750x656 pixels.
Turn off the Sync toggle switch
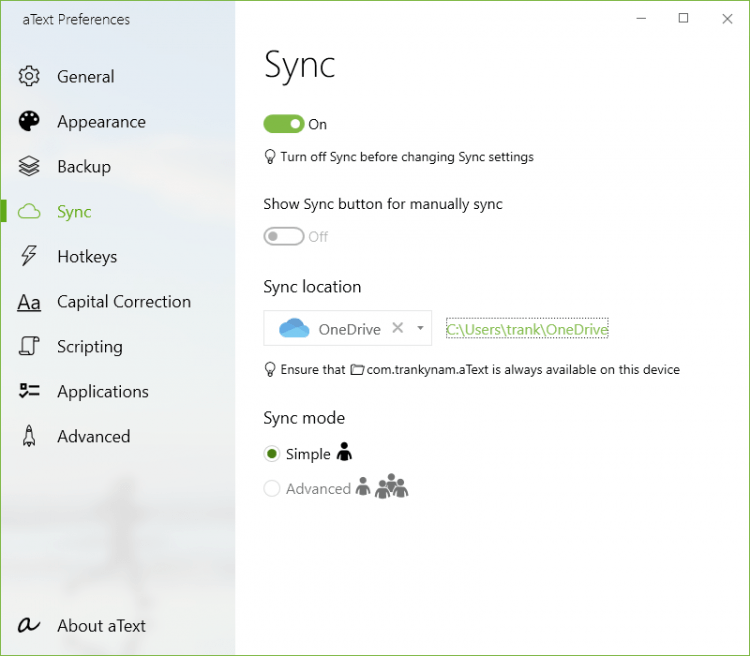284,124
